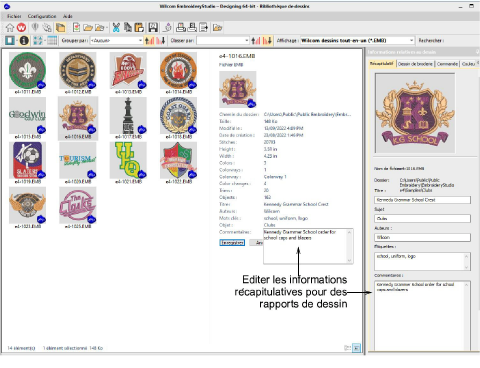Select the Coast Guard e4-1018.EMB thumbnail
480x368 pixels.
point(178,118)
